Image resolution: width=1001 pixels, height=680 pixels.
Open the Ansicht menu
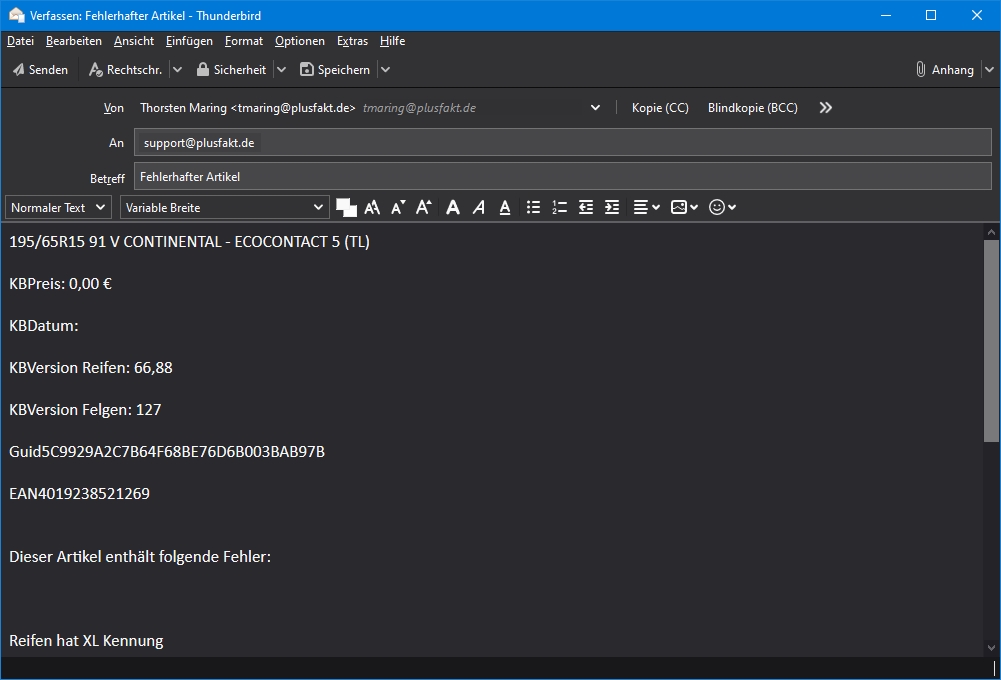134,41
